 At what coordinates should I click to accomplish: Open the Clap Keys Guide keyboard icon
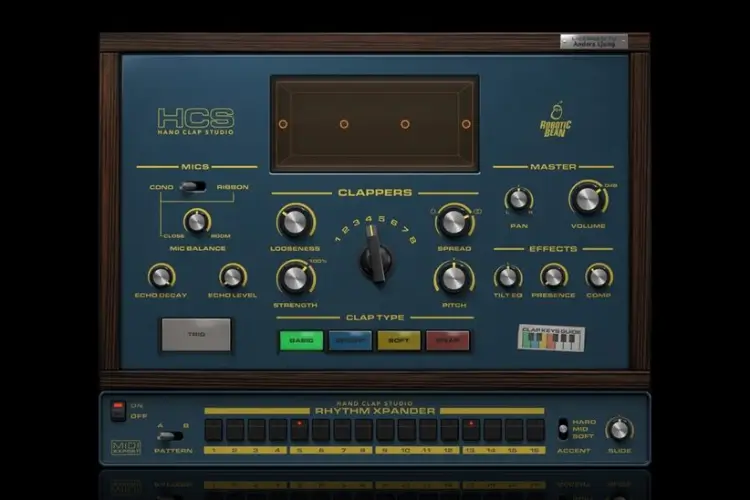tap(551, 338)
